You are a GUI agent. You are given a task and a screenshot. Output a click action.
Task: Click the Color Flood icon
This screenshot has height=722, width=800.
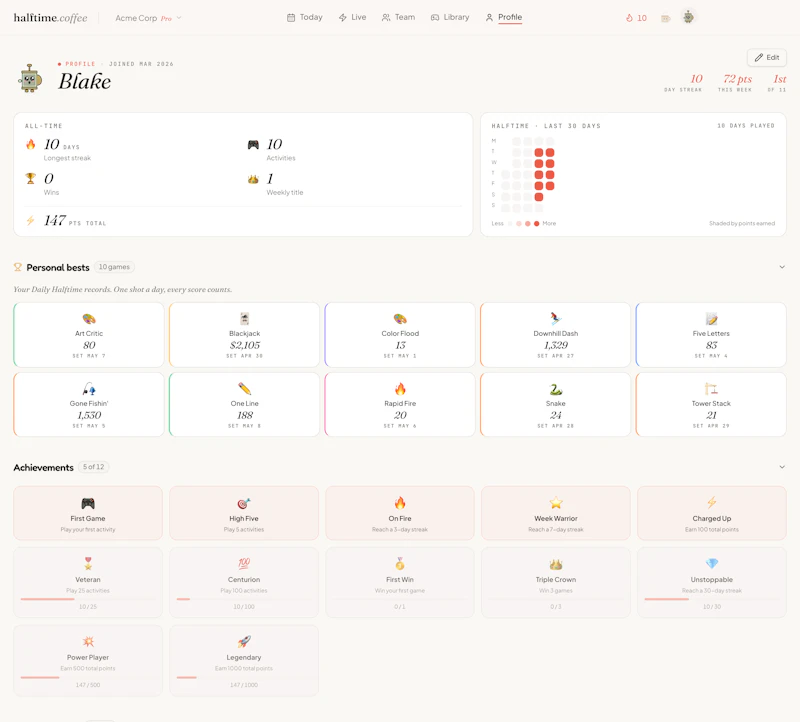pyautogui.click(x=400, y=319)
